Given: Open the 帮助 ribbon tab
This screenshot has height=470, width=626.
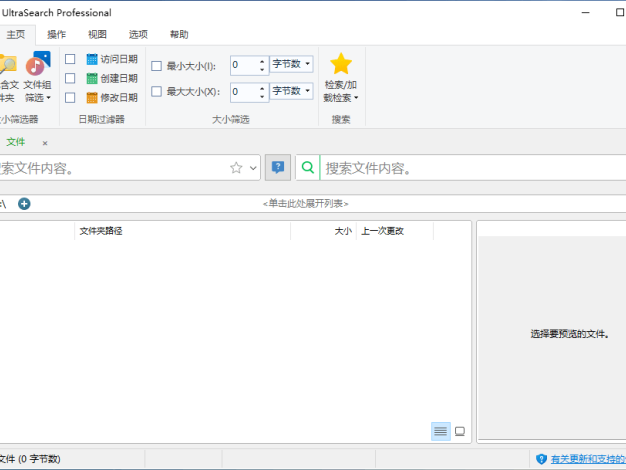Looking at the screenshot, I should tap(179, 35).
